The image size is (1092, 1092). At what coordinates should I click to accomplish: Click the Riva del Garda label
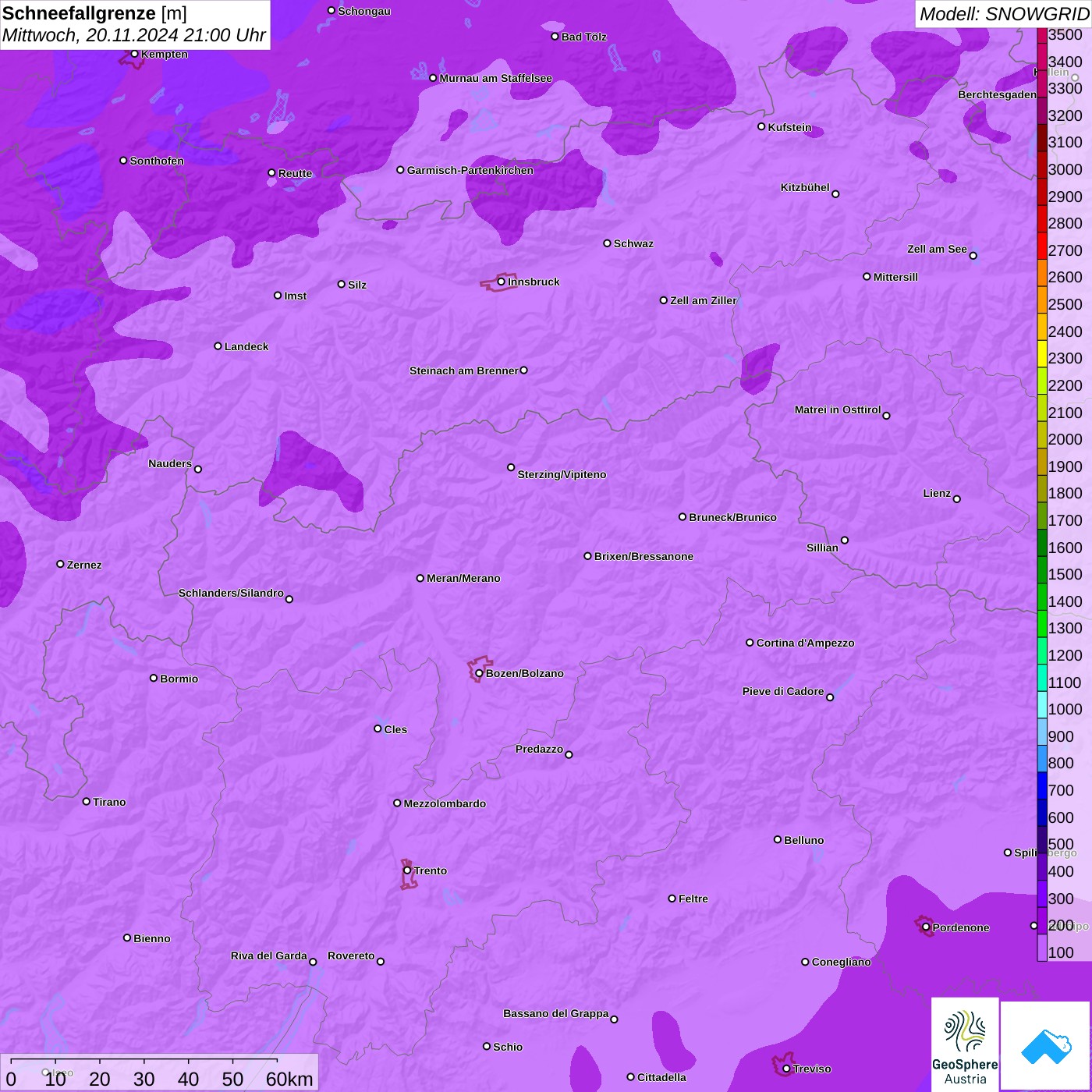coord(269,955)
